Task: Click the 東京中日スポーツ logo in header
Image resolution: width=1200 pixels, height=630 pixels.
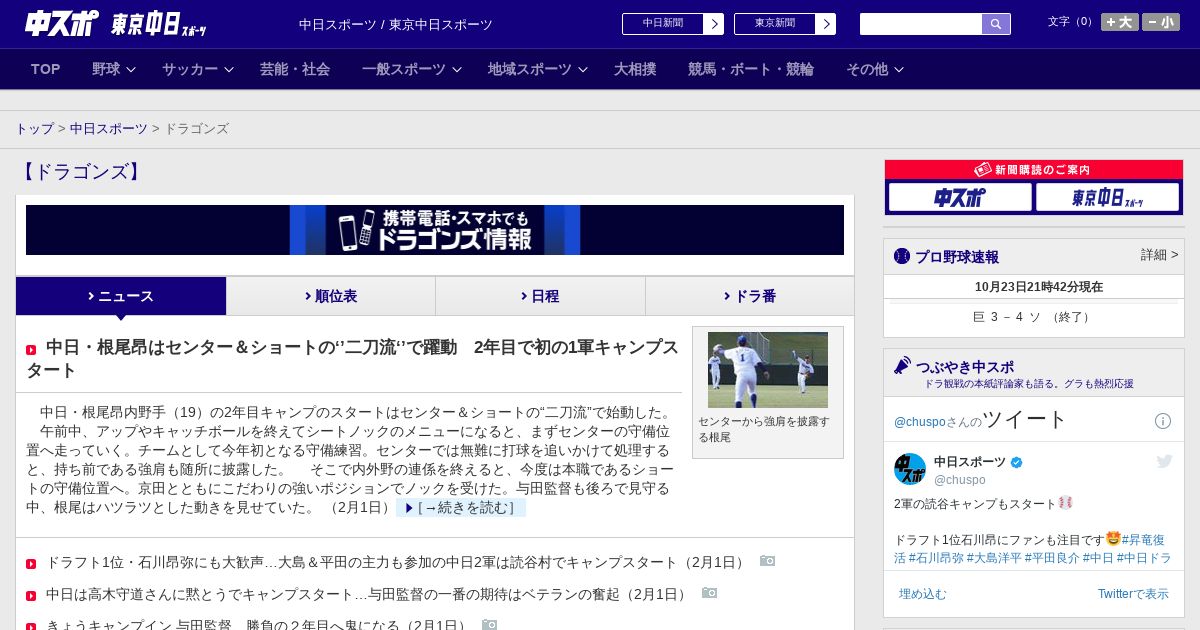Action: pos(158,24)
